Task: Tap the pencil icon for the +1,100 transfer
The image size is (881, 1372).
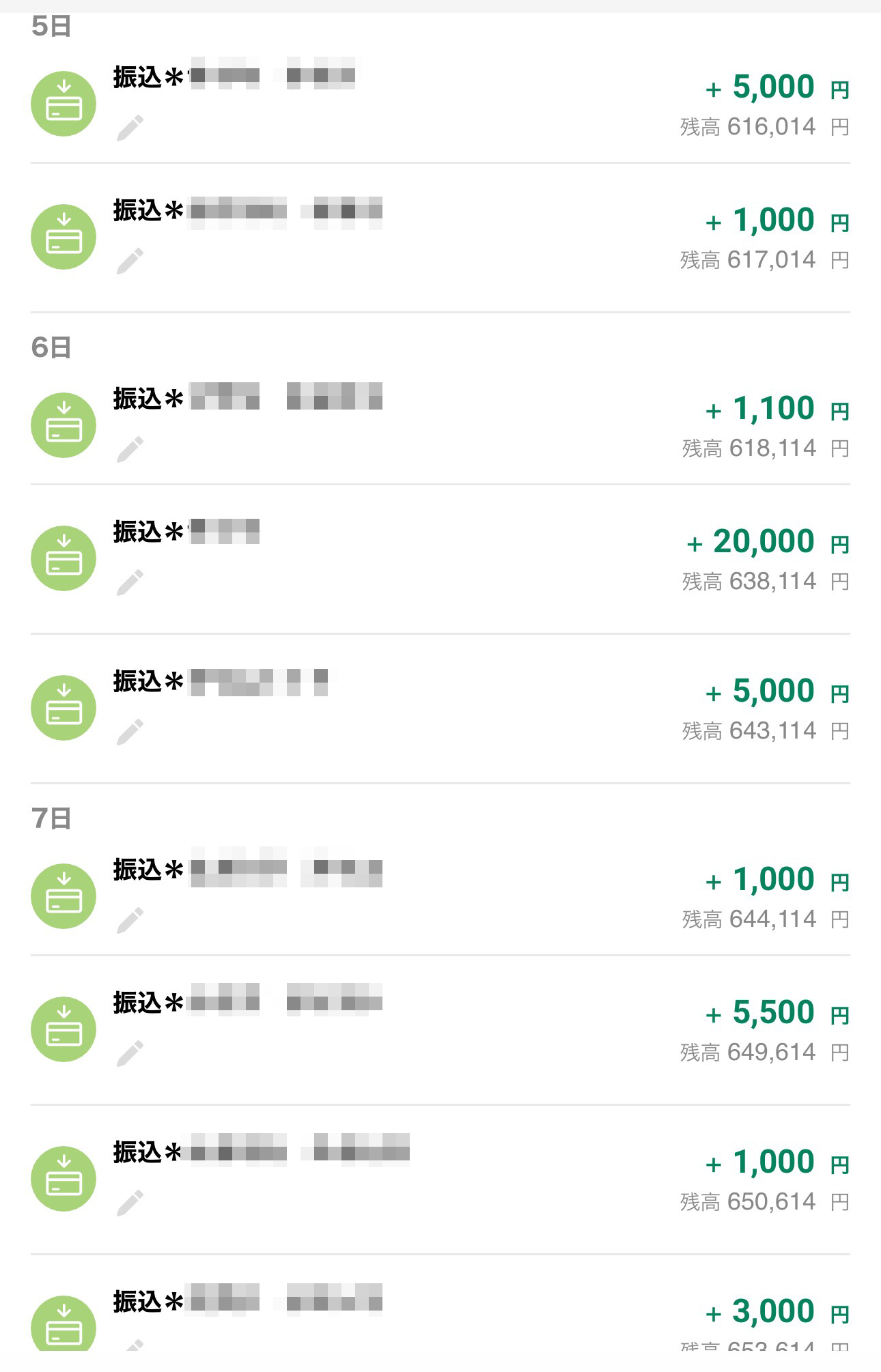Action: [130, 449]
